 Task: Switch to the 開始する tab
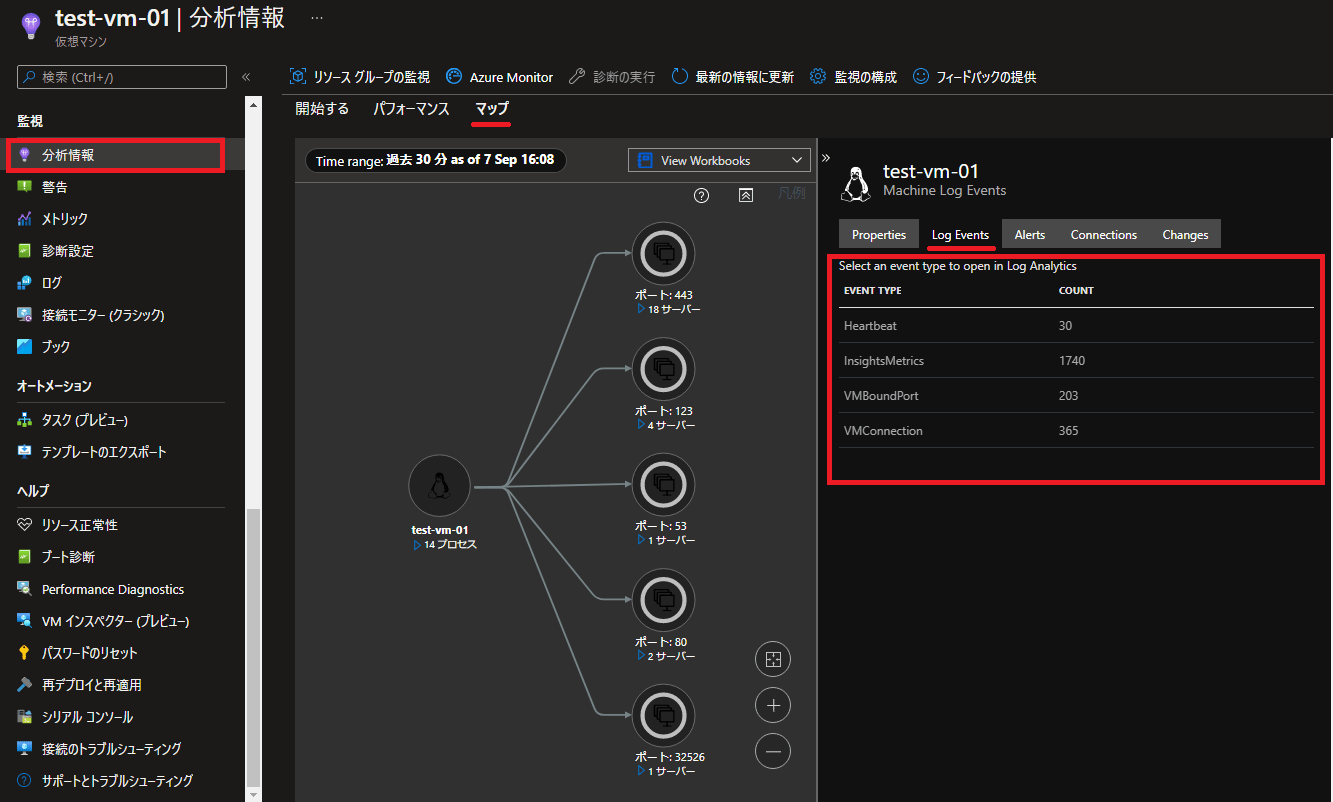(x=322, y=109)
